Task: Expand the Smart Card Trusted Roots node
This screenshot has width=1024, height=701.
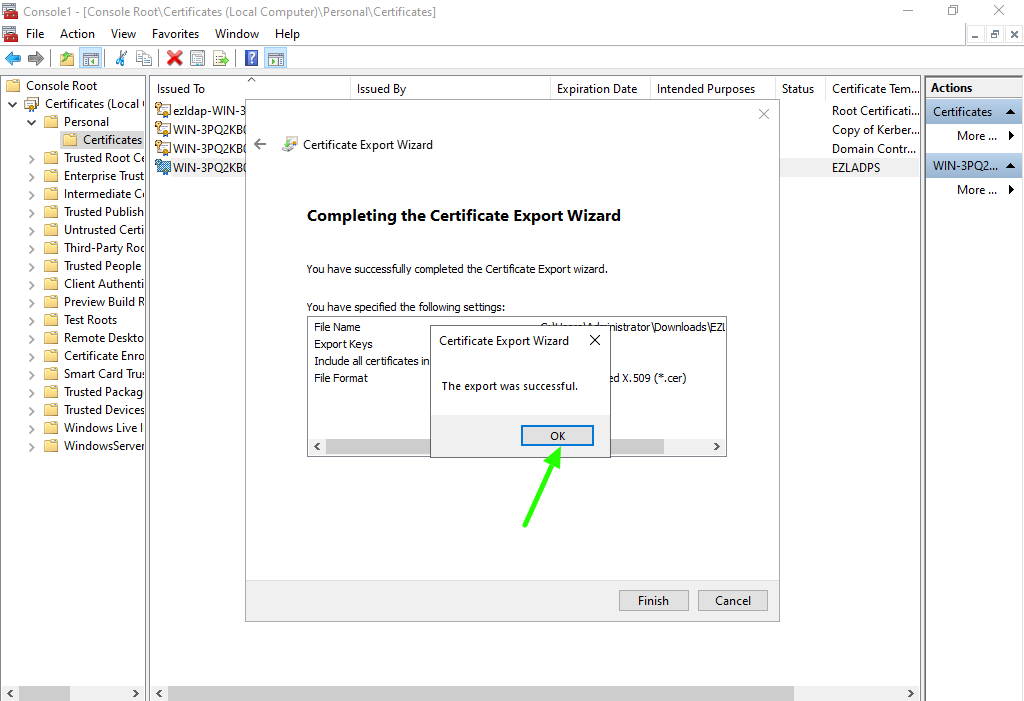Action: tap(32, 374)
